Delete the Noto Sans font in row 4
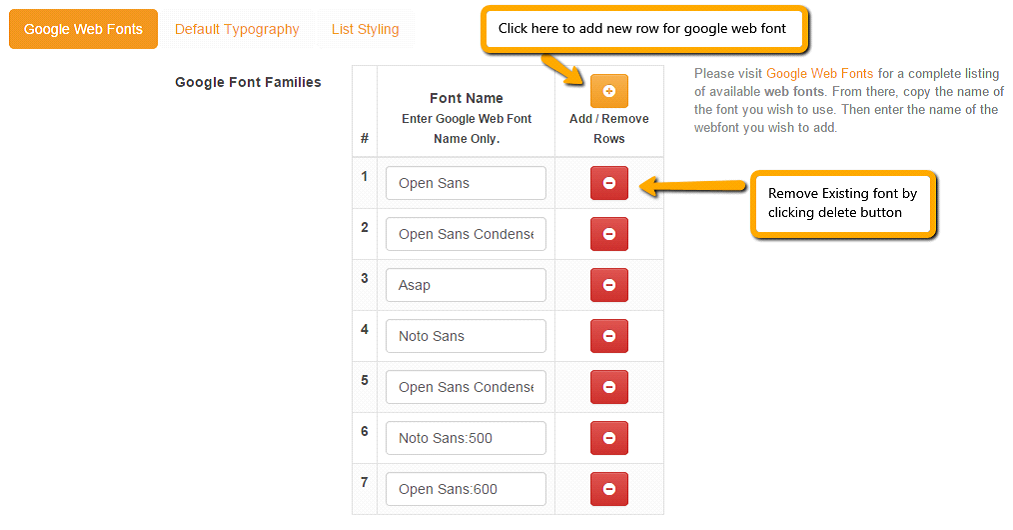The width and height of the screenshot is (1013, 530). (x=609, y=336)
